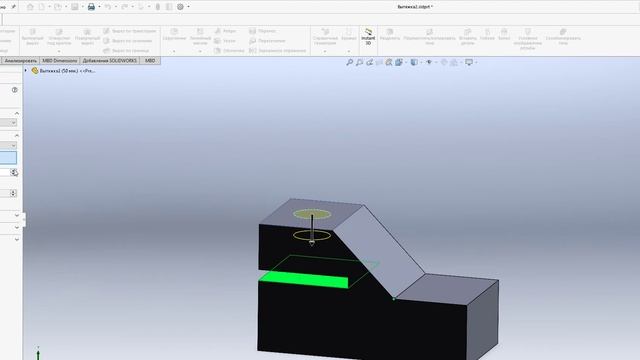Click the Уклон draft tool
The width and height of the screenshot is (640, 360).
pos(225,41)
